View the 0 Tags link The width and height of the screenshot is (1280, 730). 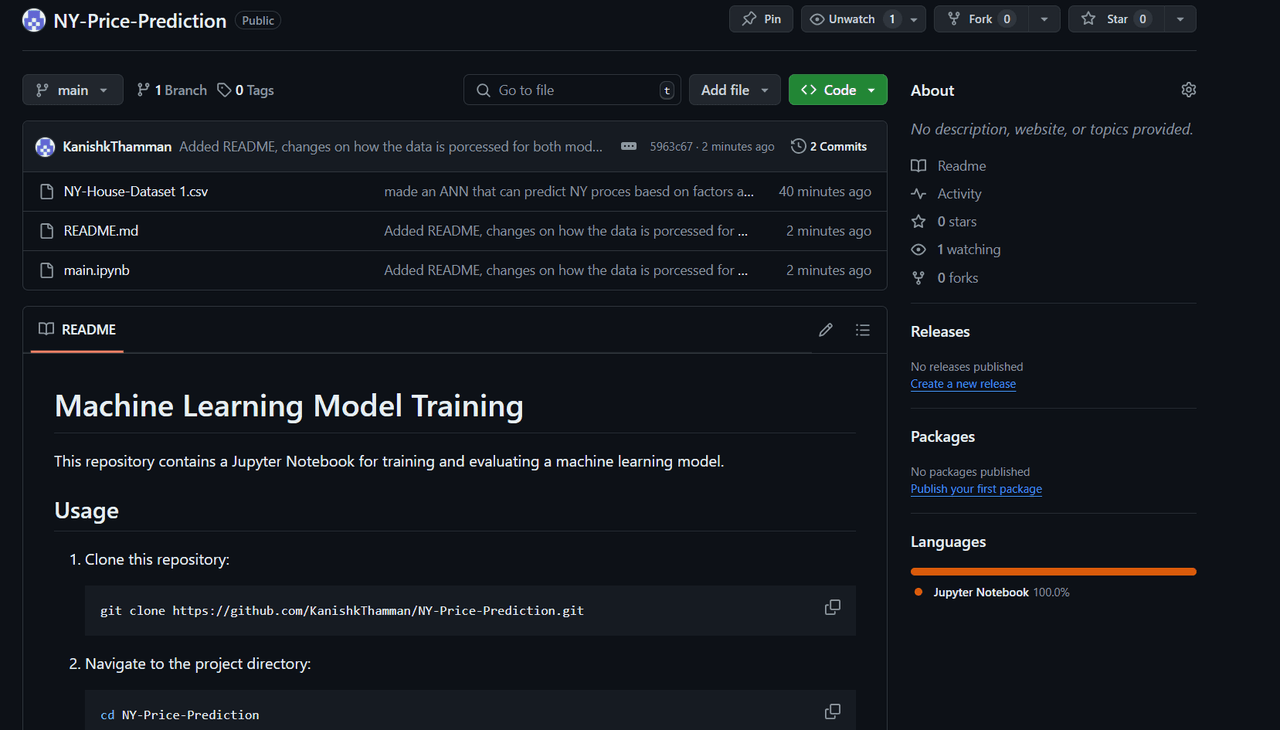(x=246, y=90)
